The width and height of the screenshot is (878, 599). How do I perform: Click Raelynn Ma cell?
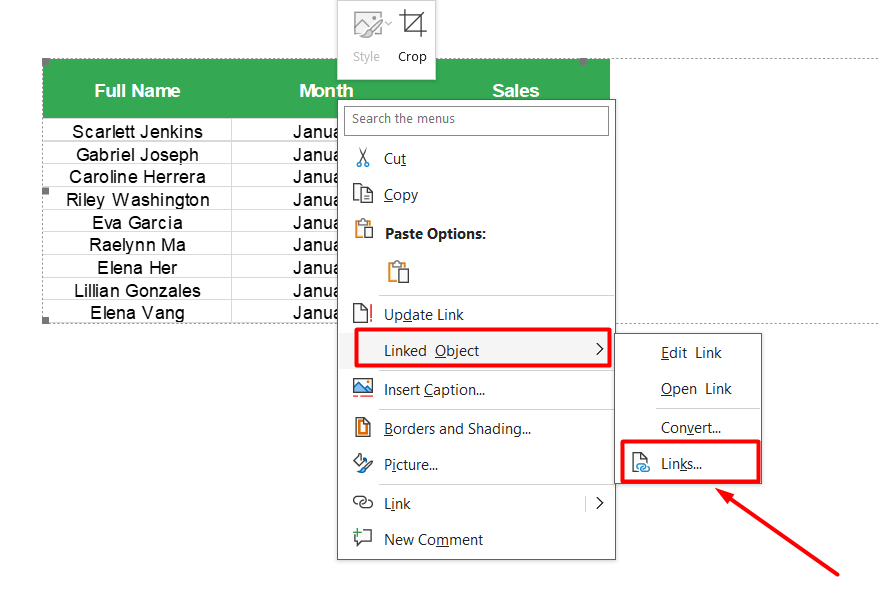point(137,245)
